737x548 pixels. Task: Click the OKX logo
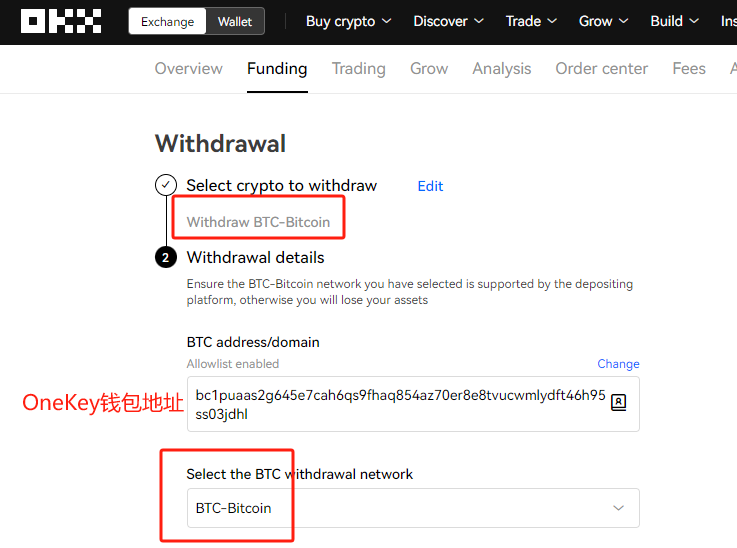(x=61, y=21)
